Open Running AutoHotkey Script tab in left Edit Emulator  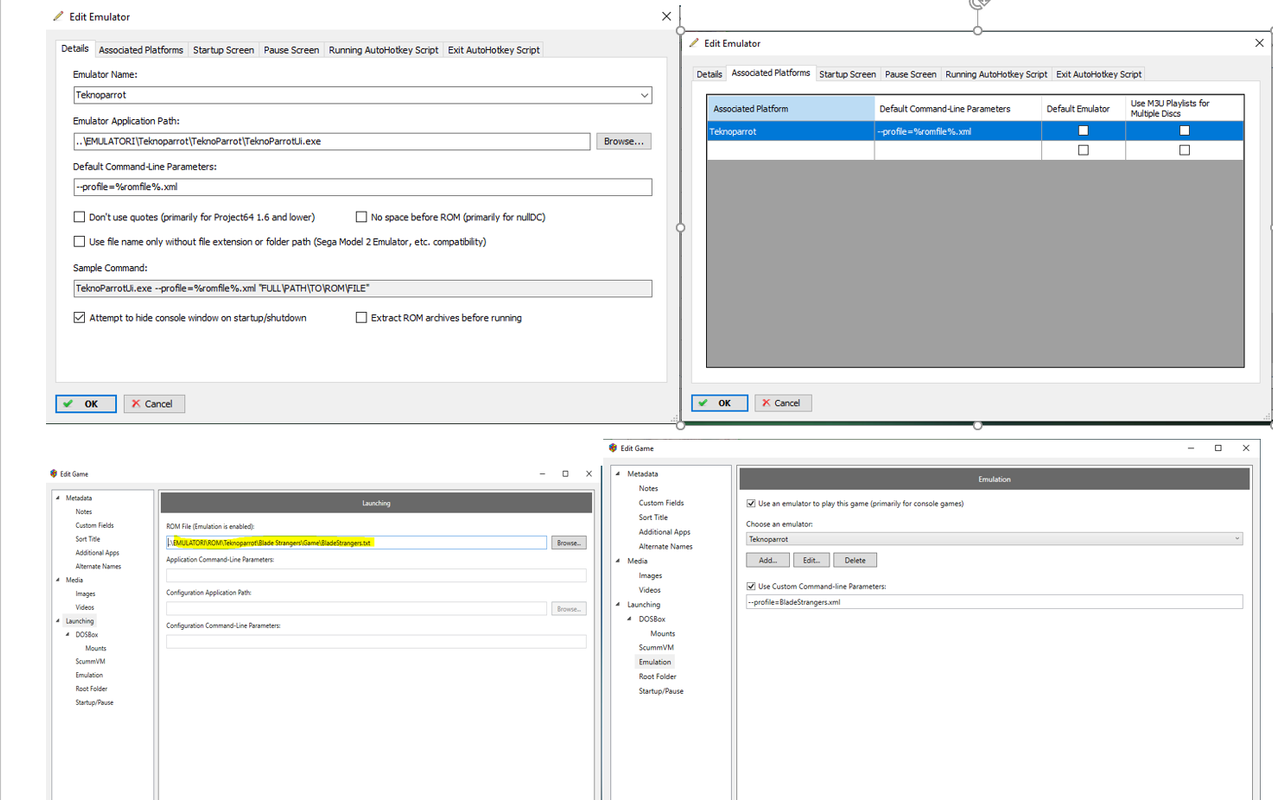click(x=383, y=50)
